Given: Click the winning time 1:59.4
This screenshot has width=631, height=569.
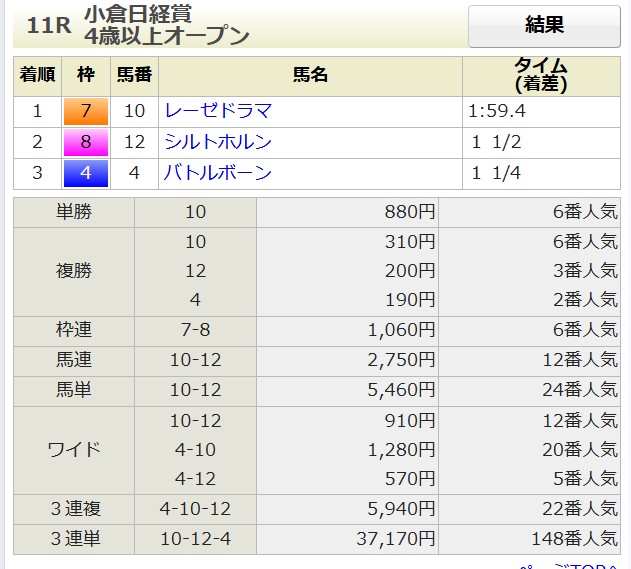Looking at the screenshot, I should tap(497, 111).
